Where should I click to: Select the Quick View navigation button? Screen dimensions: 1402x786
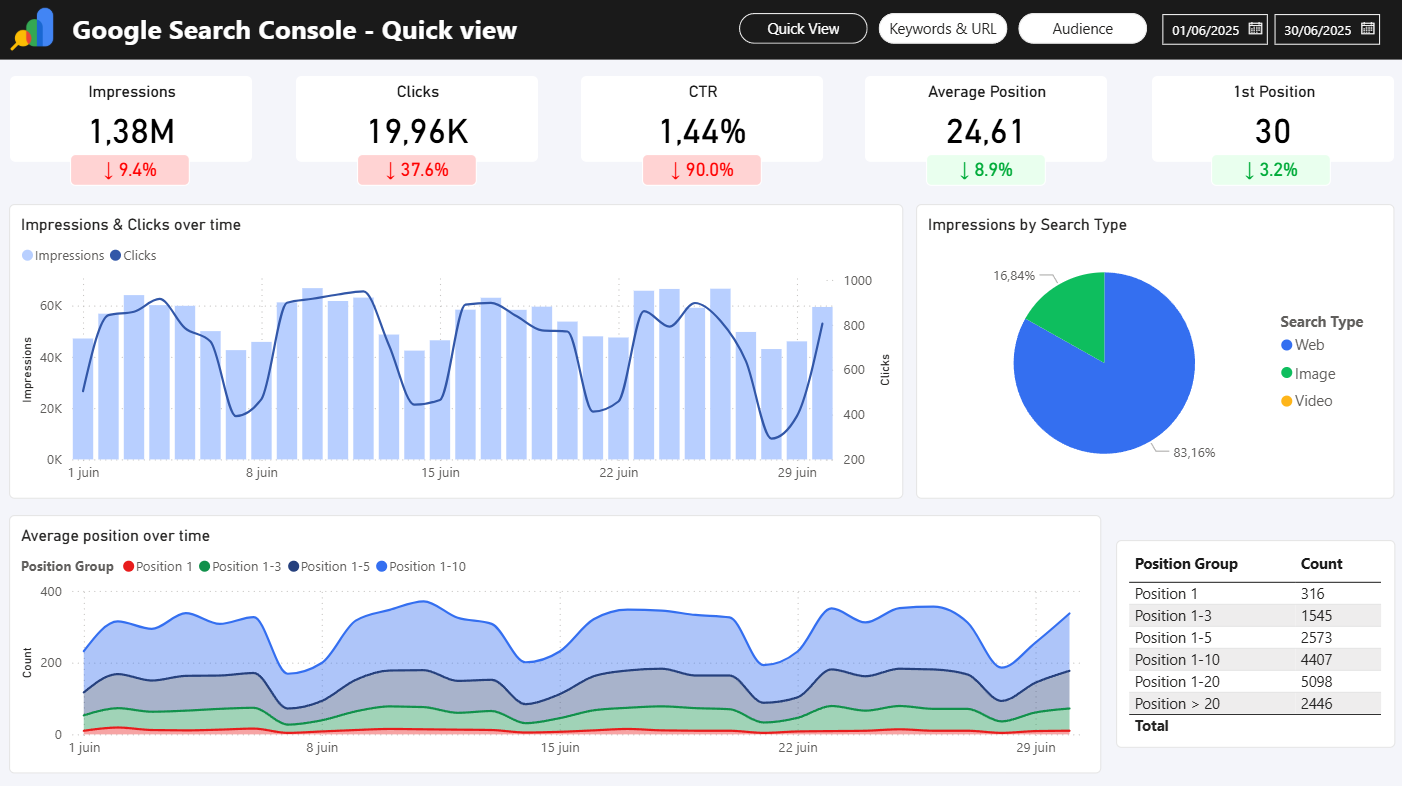[x=803, y=28]
